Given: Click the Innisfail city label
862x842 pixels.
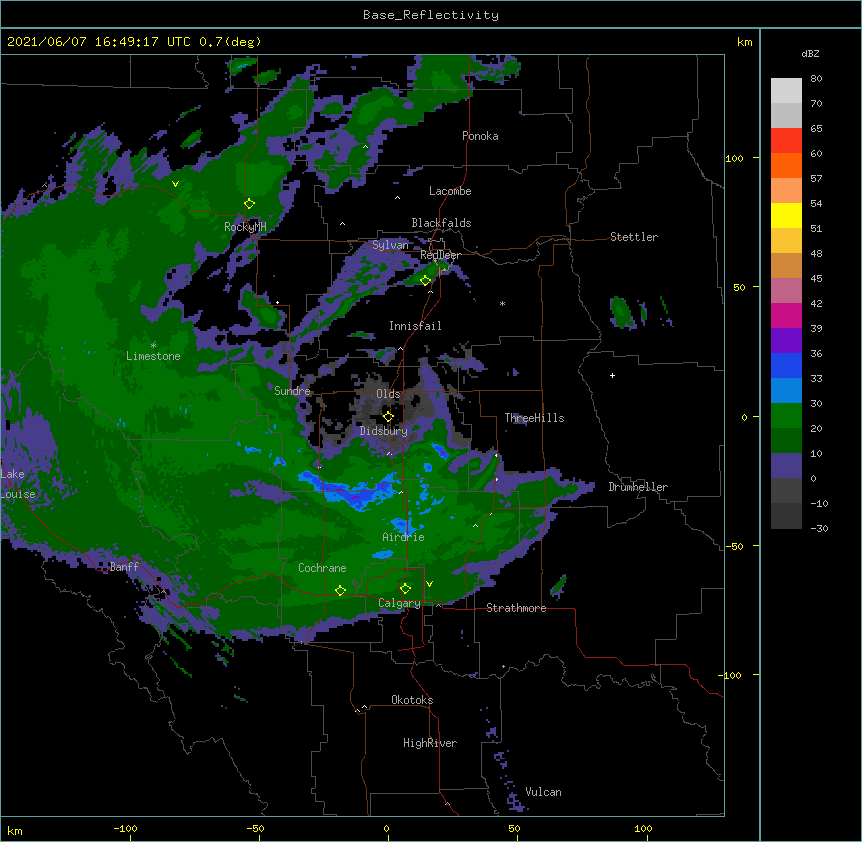Looking at the screenshot, I should coord(415,326).
